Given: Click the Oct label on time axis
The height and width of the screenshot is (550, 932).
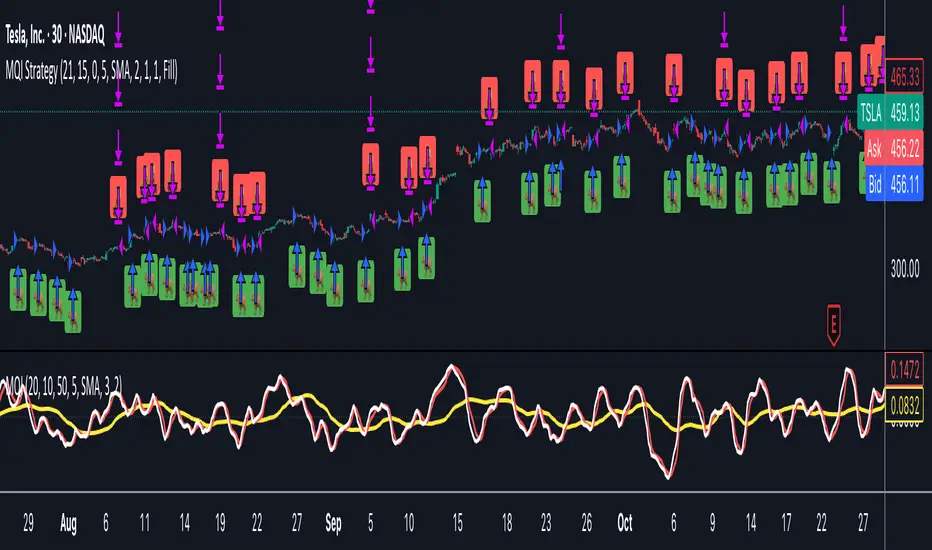Looking at the screenshot, I should (x=625, y=523).
